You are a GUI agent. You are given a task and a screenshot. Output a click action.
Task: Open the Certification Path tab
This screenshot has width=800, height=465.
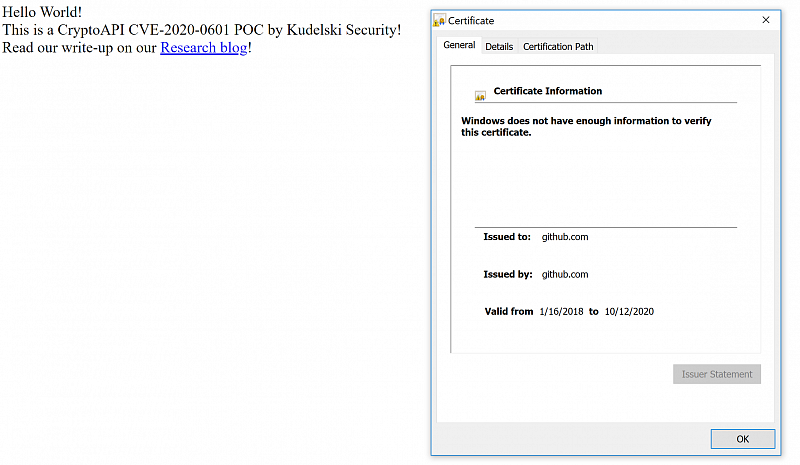[558, 46]
